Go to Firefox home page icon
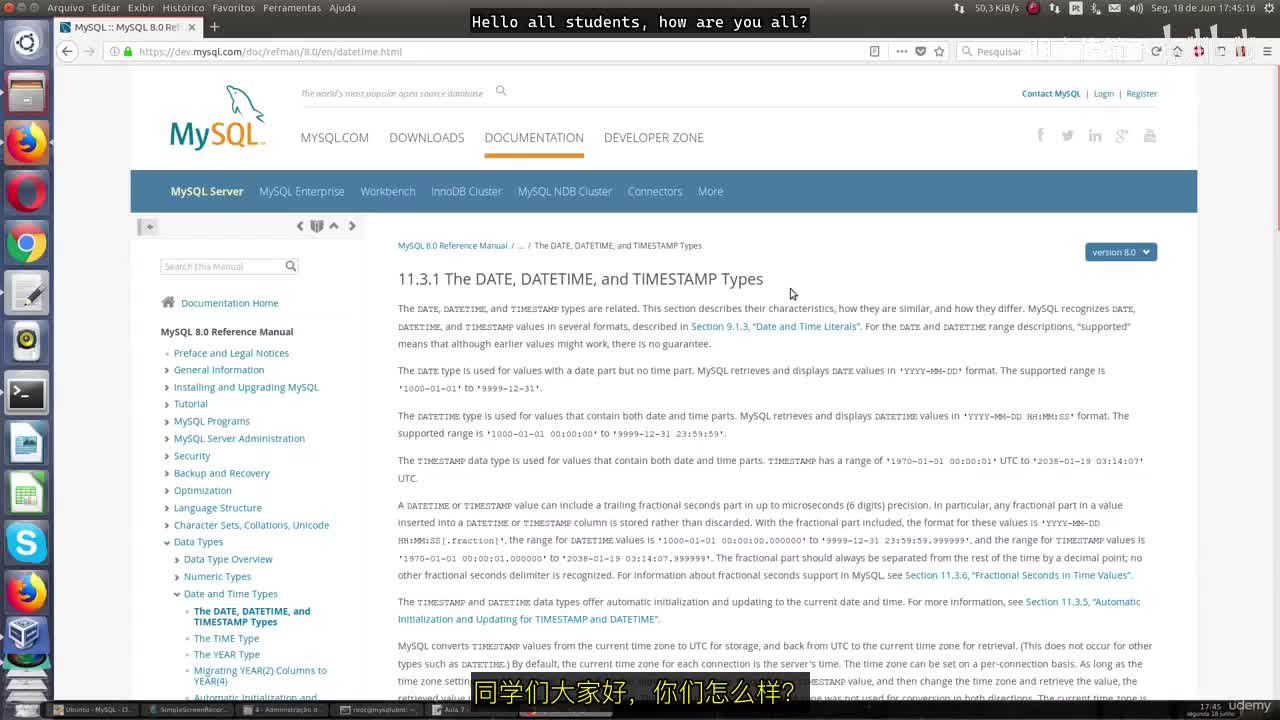This screenshot has height=720, width=1280. (1177, 51)
